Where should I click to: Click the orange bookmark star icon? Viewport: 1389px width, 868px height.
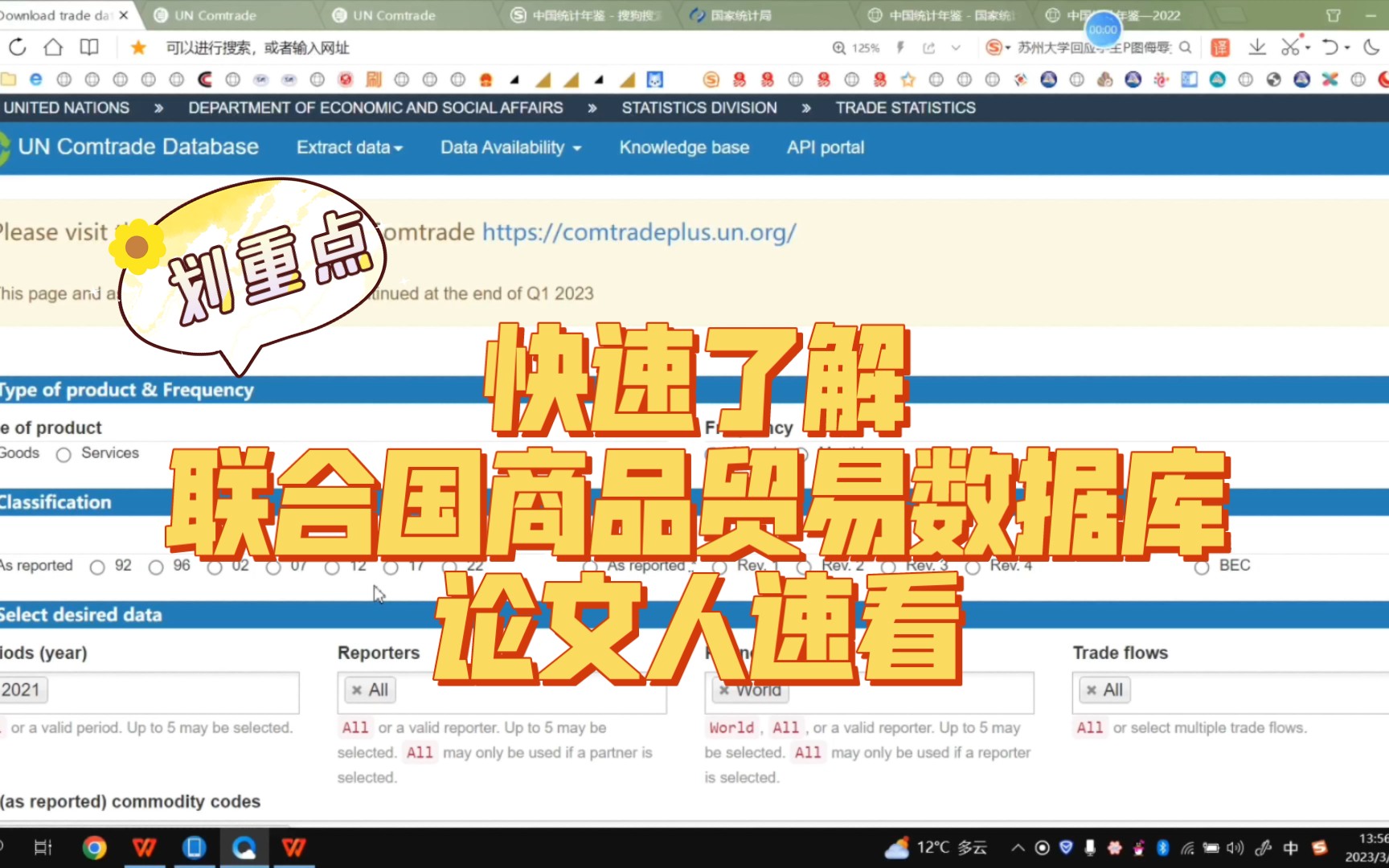pyautogui.click(x=138, y=47)
